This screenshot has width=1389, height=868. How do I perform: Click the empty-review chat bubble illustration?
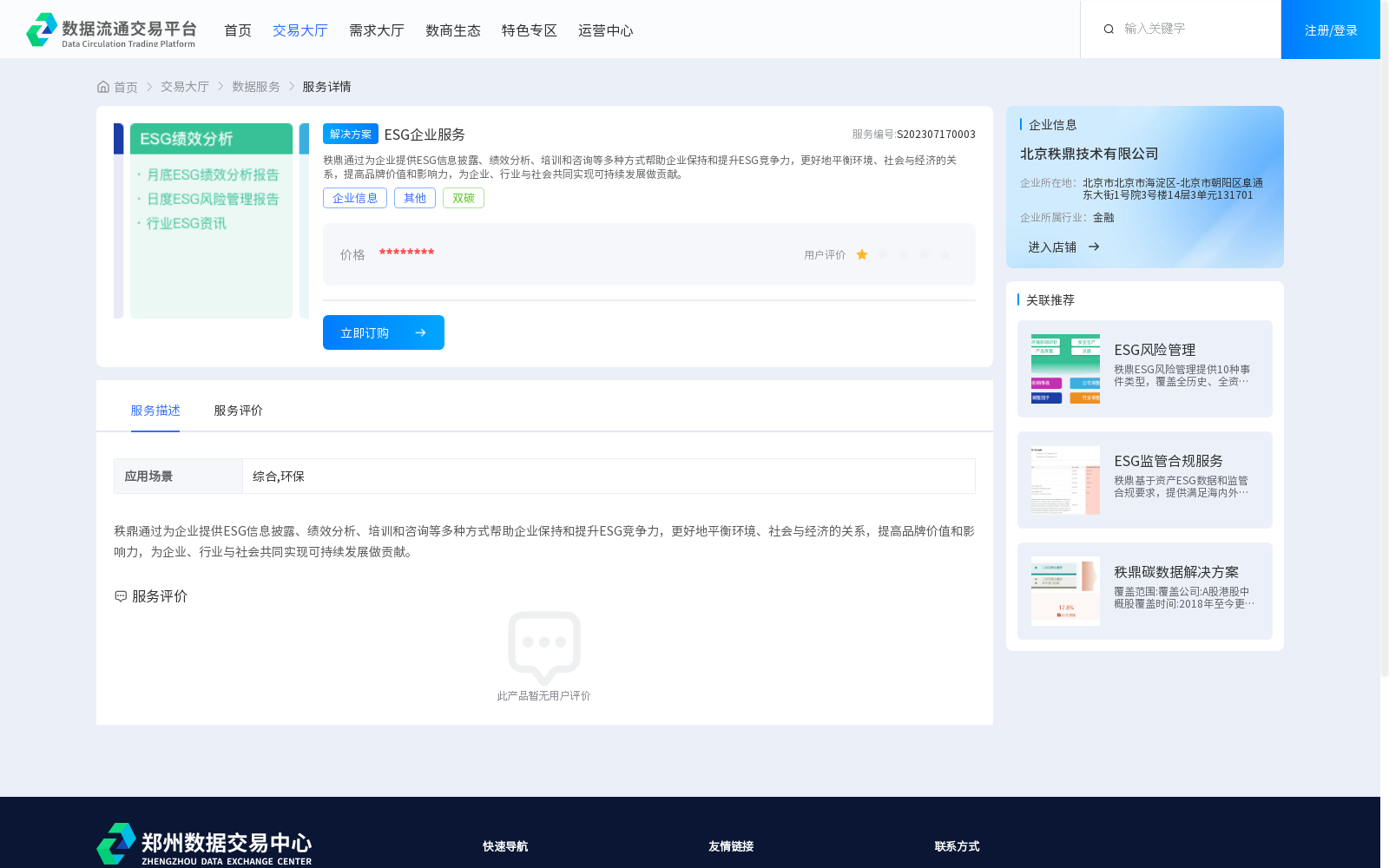544,648
